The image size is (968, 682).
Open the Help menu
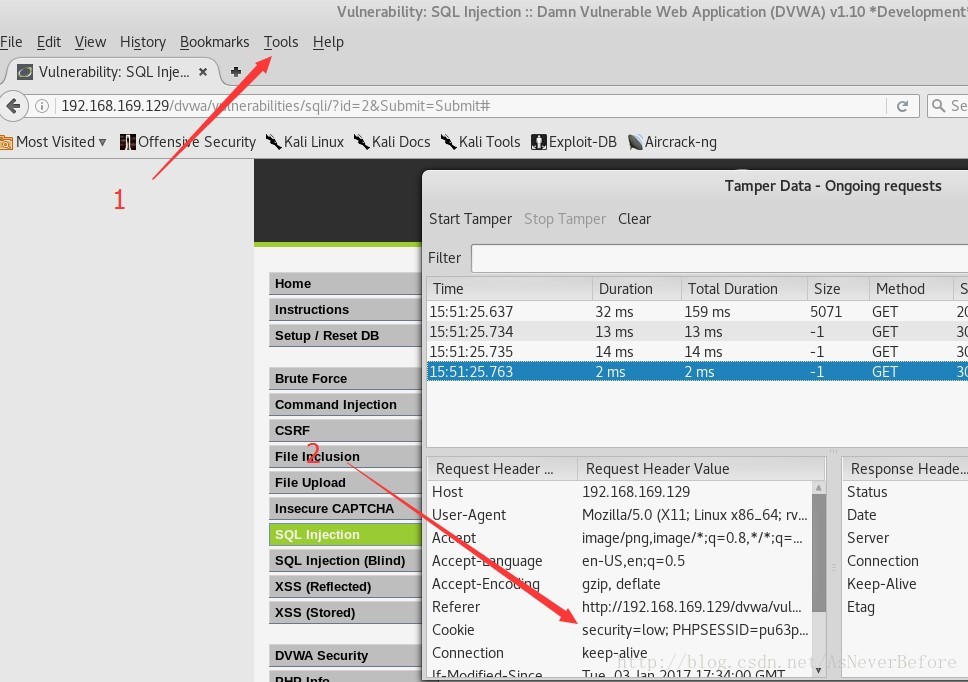(x=328, y=42)
